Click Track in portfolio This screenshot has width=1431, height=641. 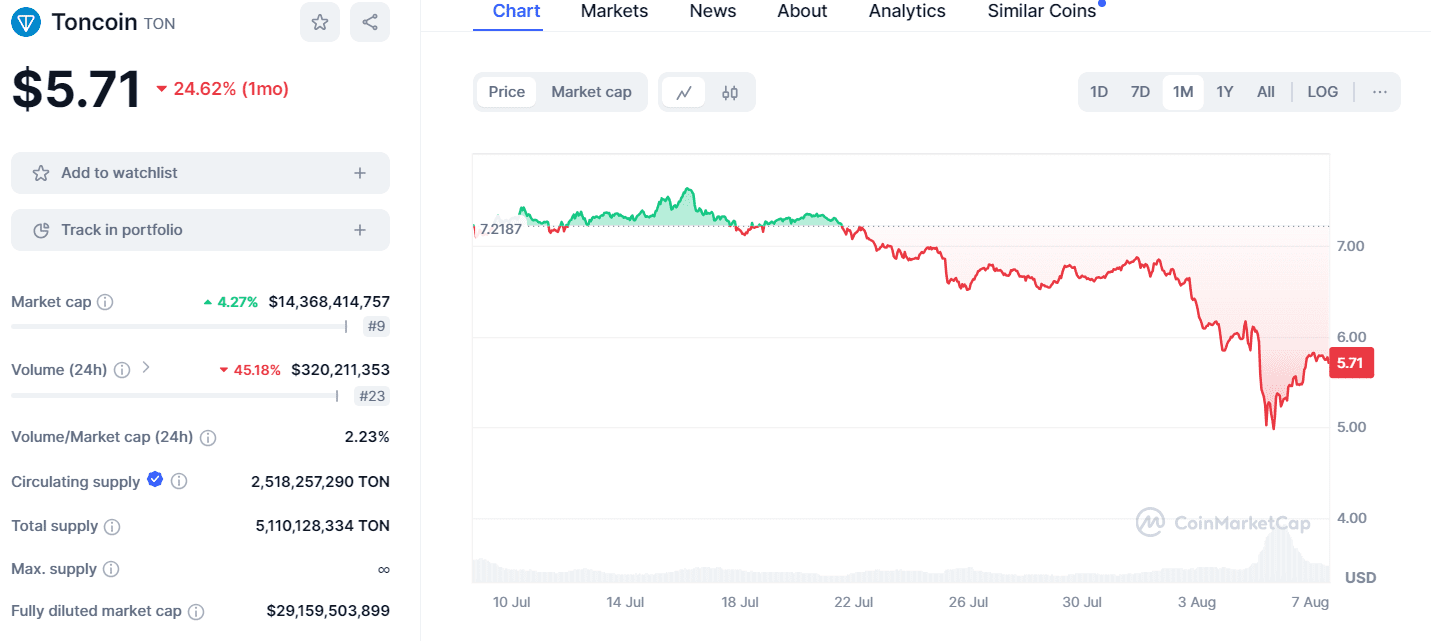click(x=200, y=230)
